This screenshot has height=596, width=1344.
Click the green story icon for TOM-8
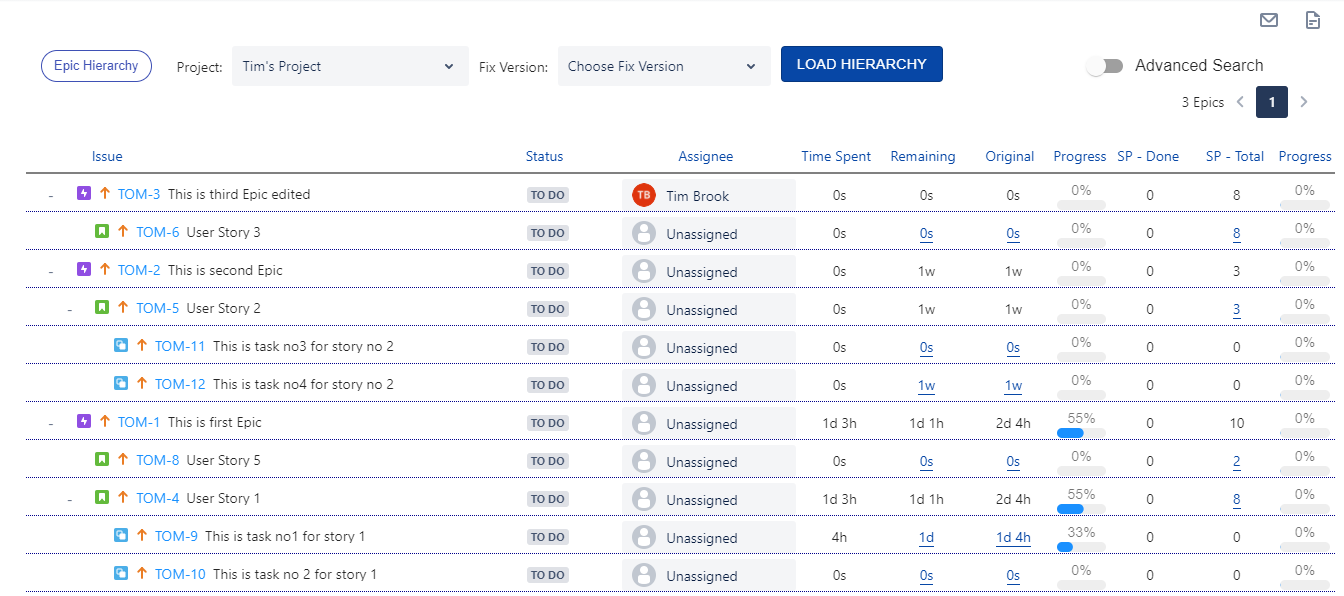tap(102, 459)
